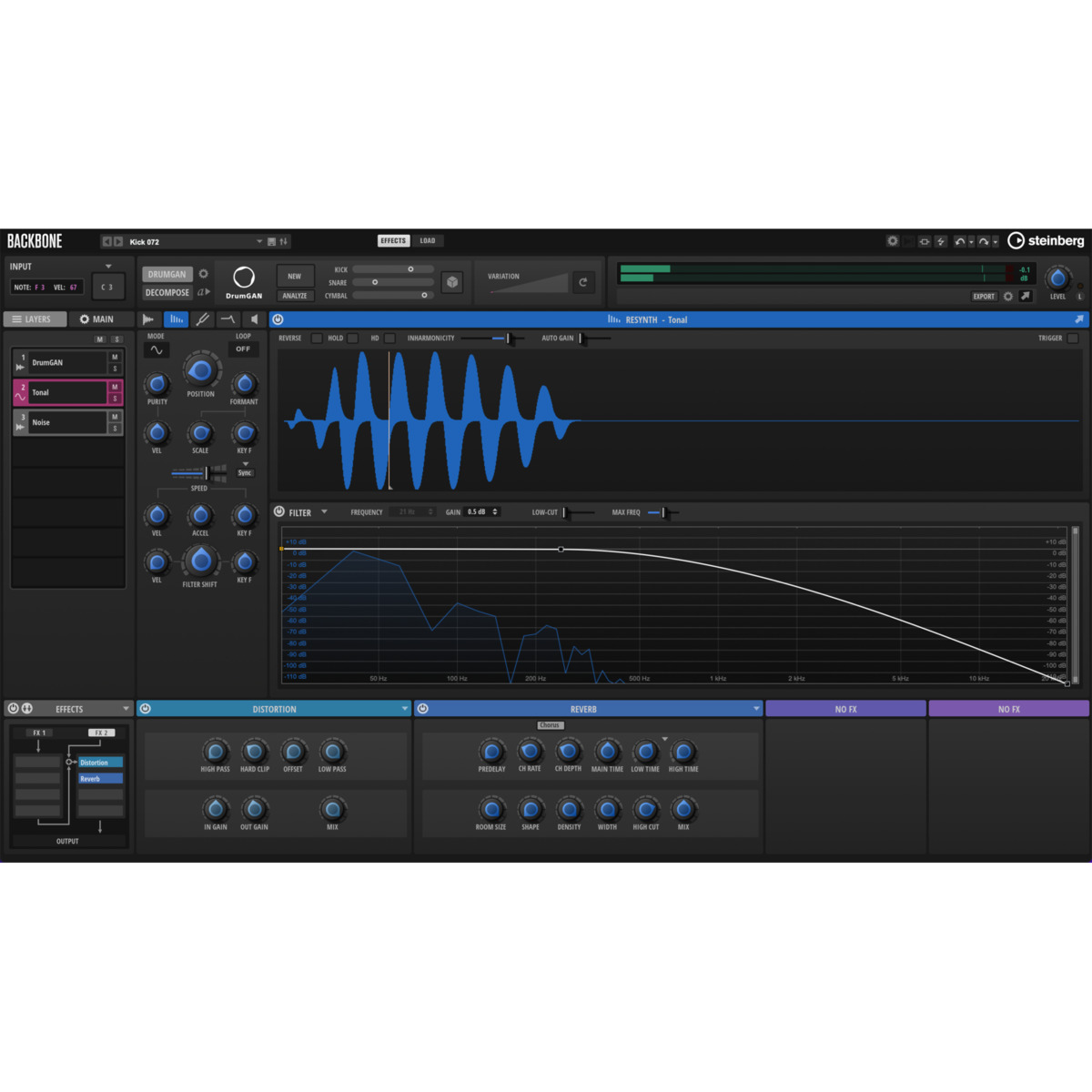Open the Reverb effect dropdown
Screen dimensions: 1092x1092
click(x=756, y=709)
